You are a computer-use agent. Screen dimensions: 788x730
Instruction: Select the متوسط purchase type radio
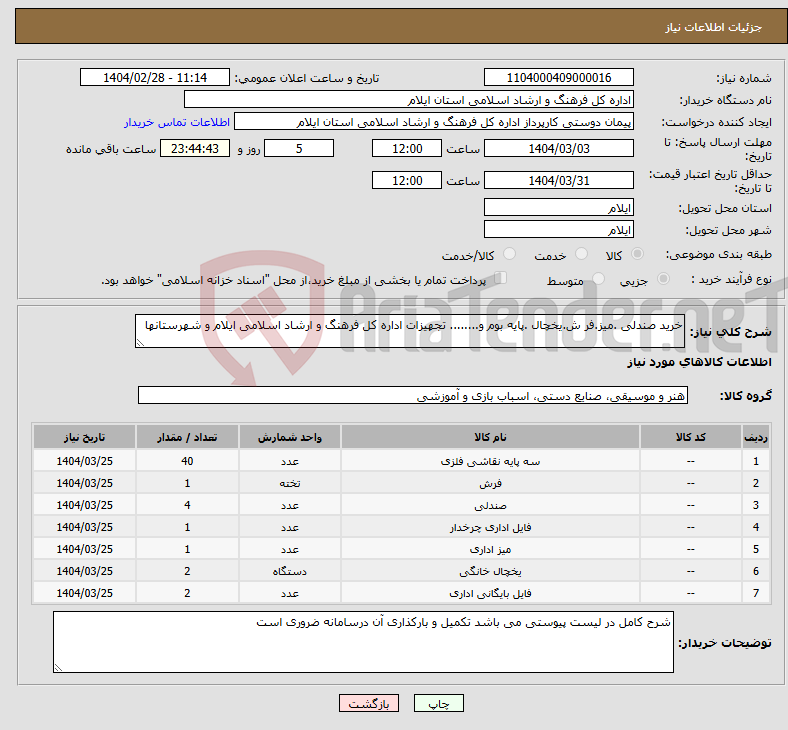point(598,279)
